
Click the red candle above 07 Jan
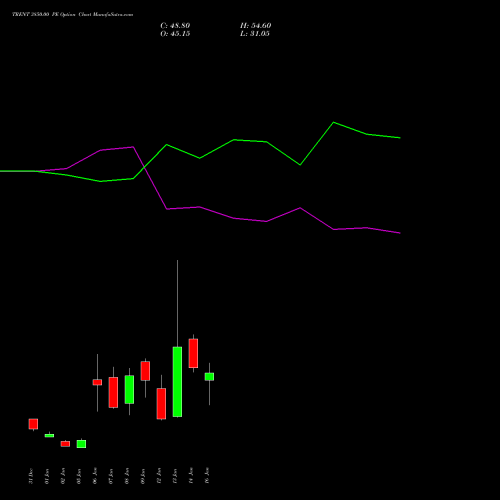113,392
